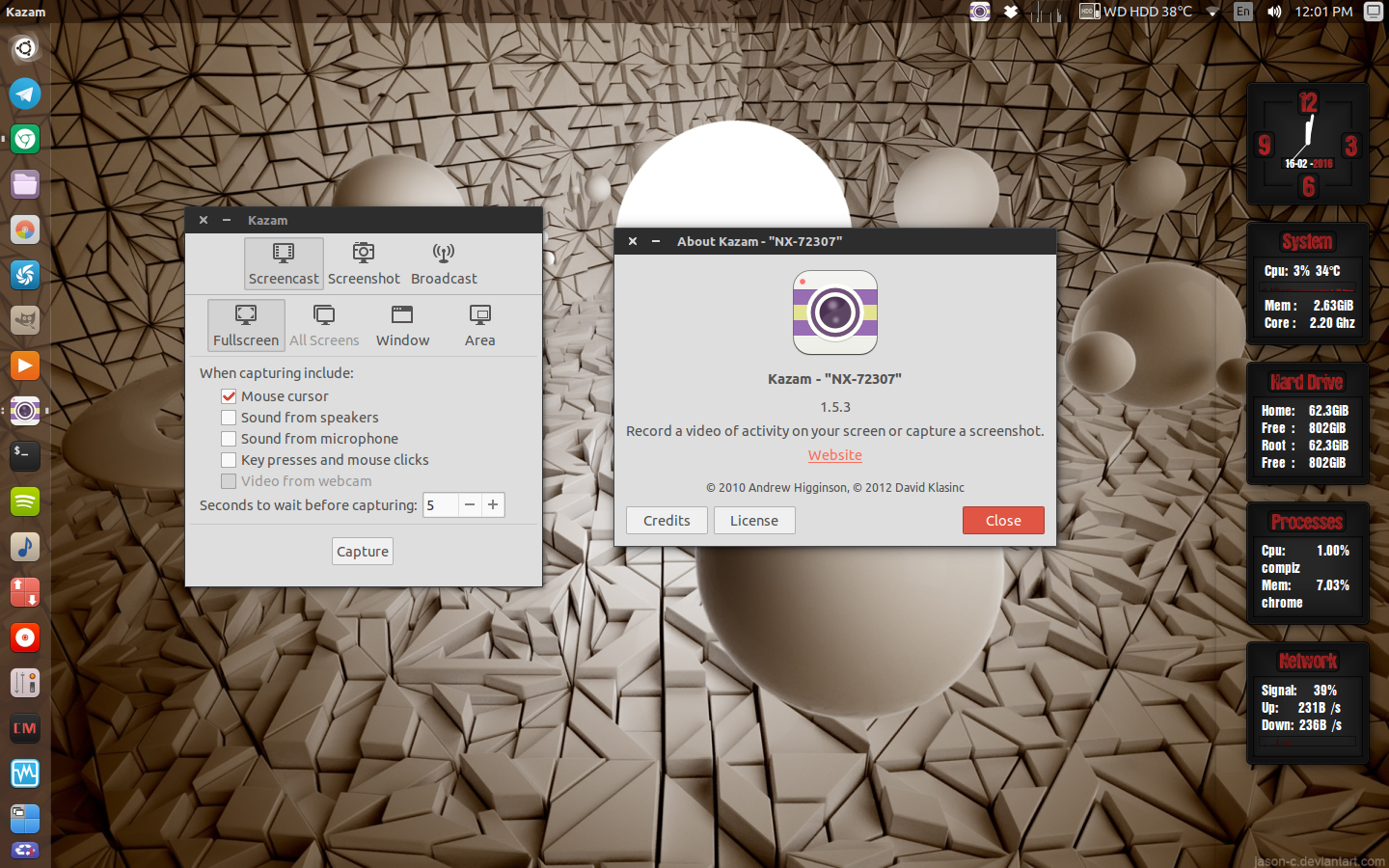Enable Sound from microphone
The image size is (1389, 868).
(229, 439)
